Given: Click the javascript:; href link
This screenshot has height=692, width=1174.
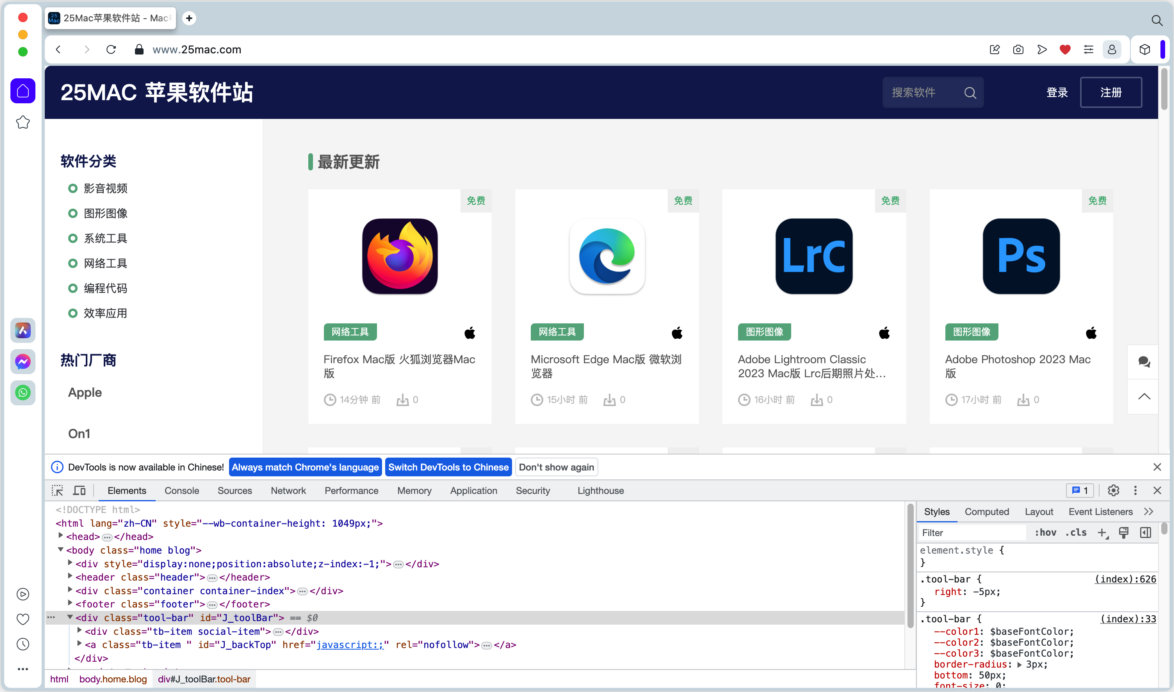Looking at the screenshot, I should [x=350, y=645].
